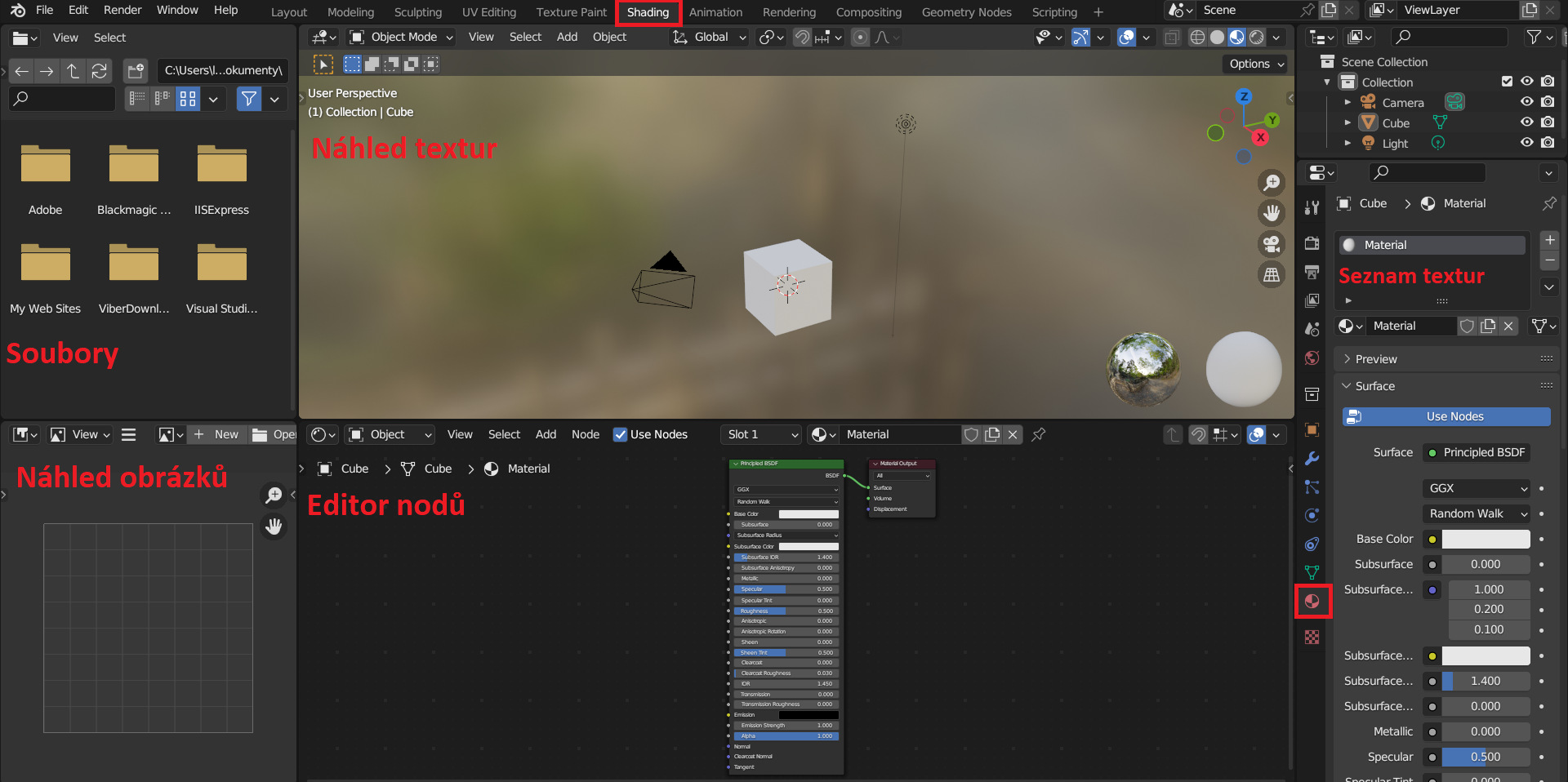
Task: Switch viewport to wireframe shading
Action: point(1197,37)
